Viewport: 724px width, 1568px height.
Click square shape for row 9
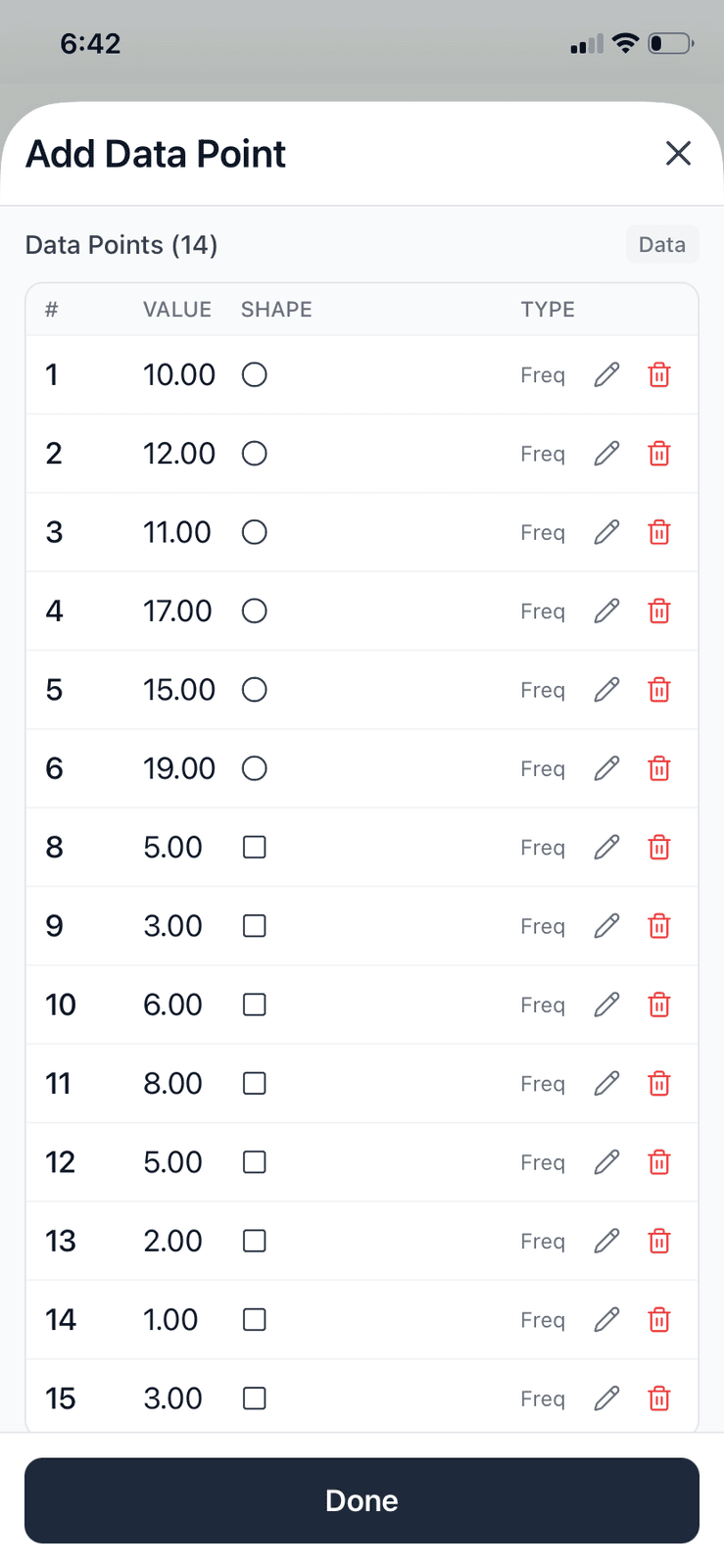(255, 926)
